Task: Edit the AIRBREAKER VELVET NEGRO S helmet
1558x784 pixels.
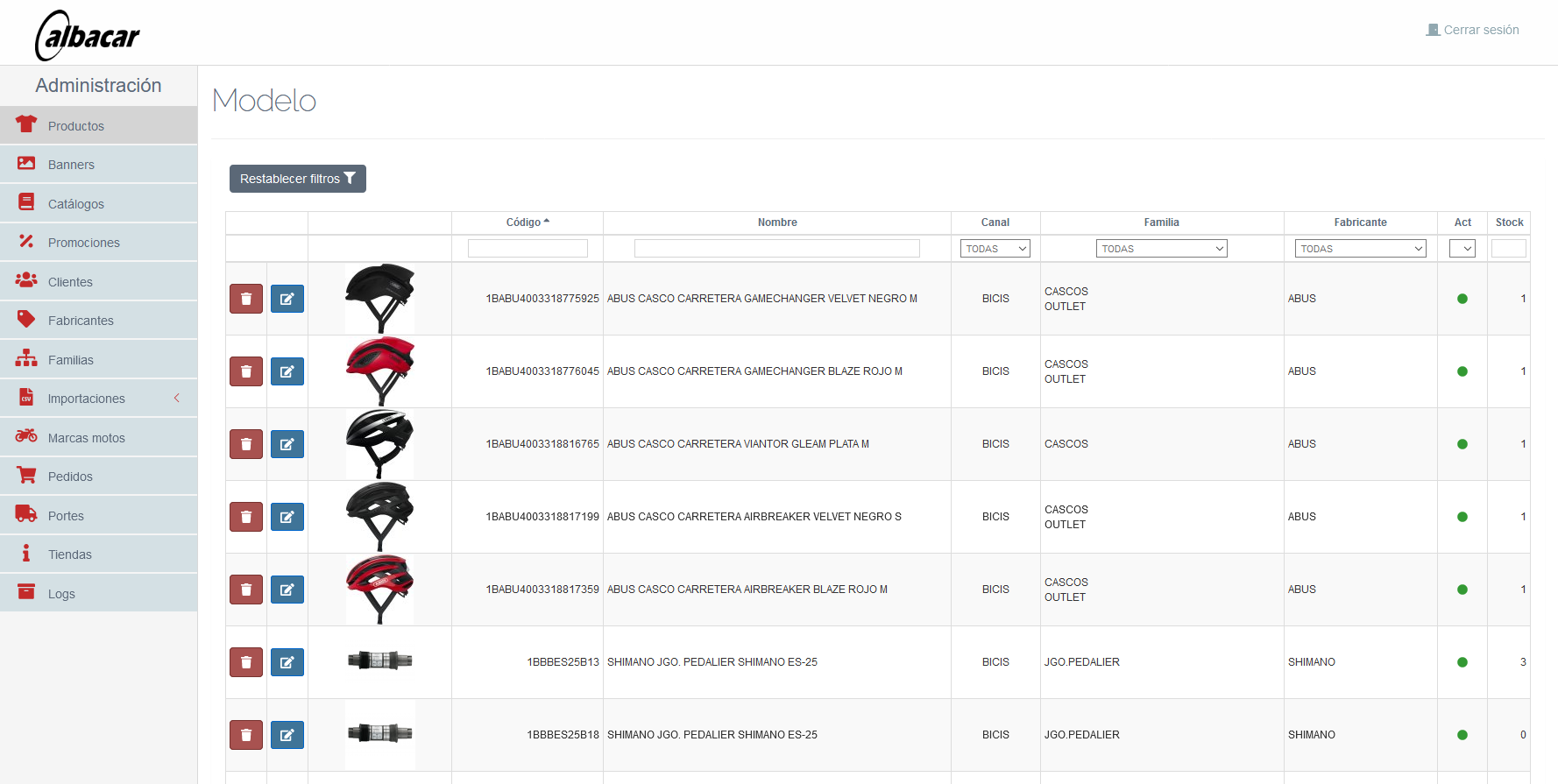Action: [x=287, y=517]
